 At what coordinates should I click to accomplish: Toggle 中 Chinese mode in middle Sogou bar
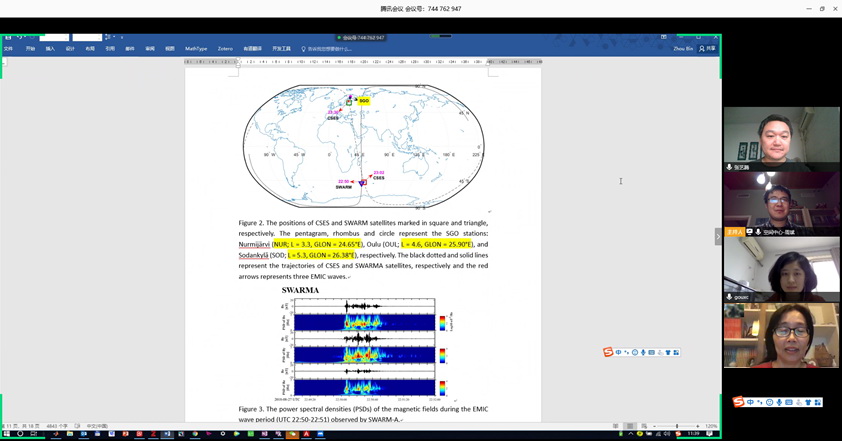pos(619,352)
